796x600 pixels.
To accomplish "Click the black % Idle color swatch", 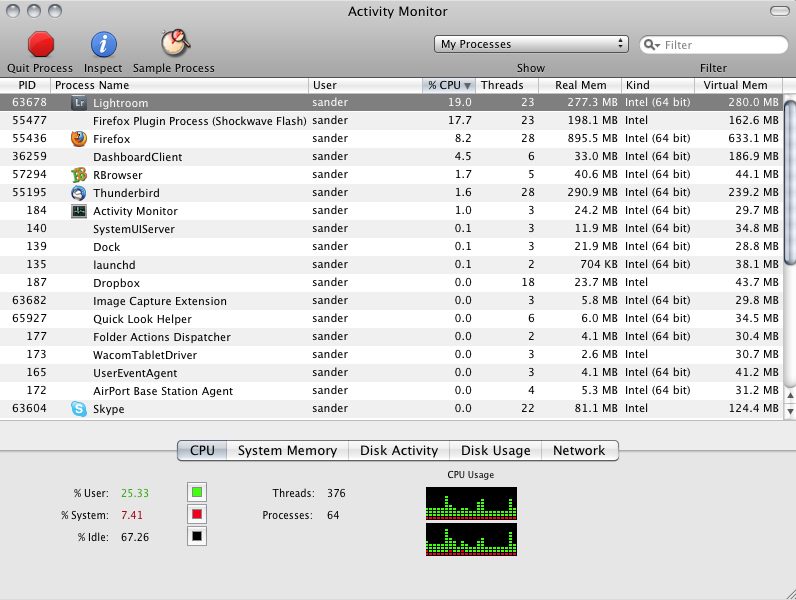I will pos(197,536).
